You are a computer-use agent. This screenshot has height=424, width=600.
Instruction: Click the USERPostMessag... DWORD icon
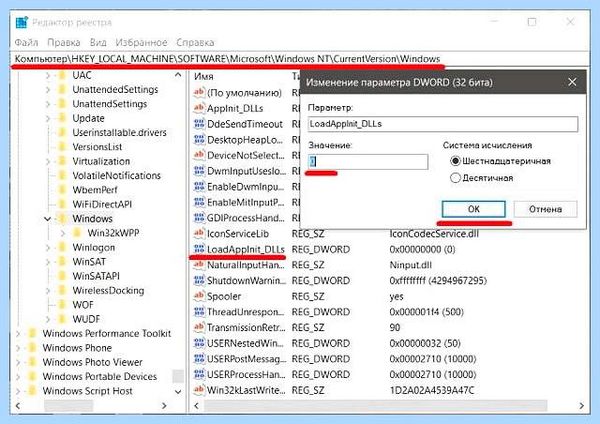pos(199,359)
